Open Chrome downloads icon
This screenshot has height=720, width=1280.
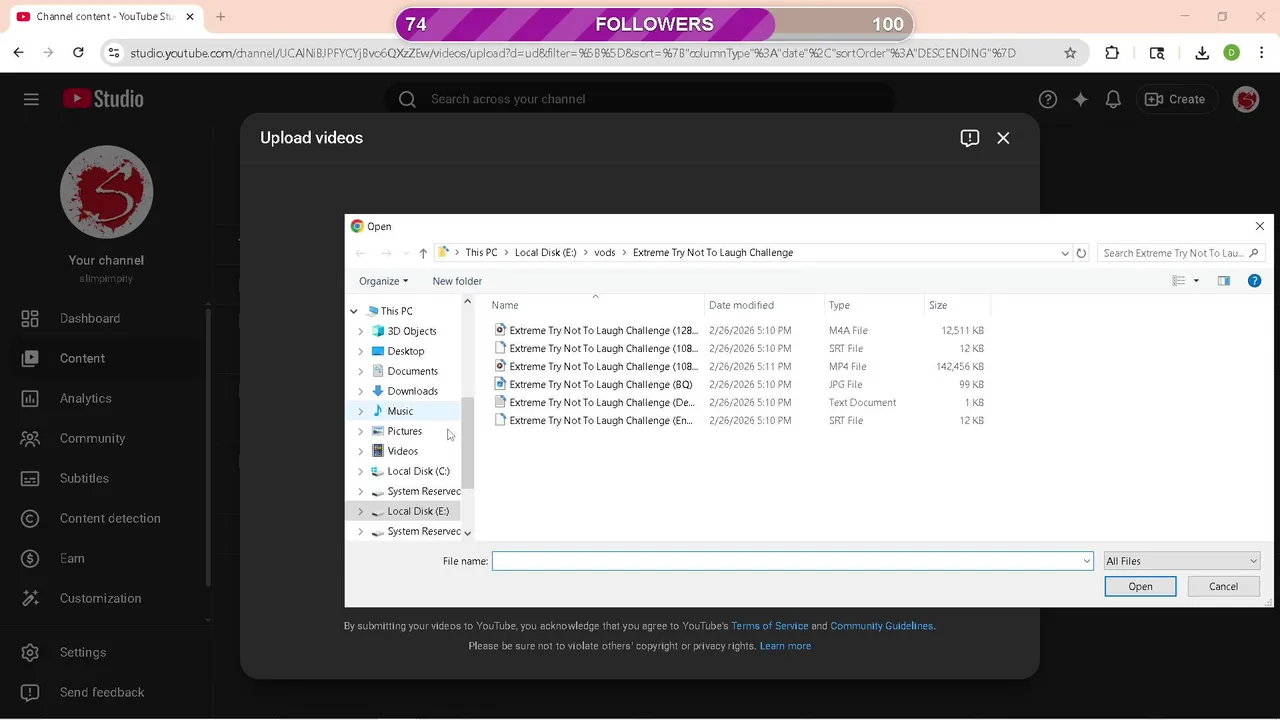click(1202, 53)
